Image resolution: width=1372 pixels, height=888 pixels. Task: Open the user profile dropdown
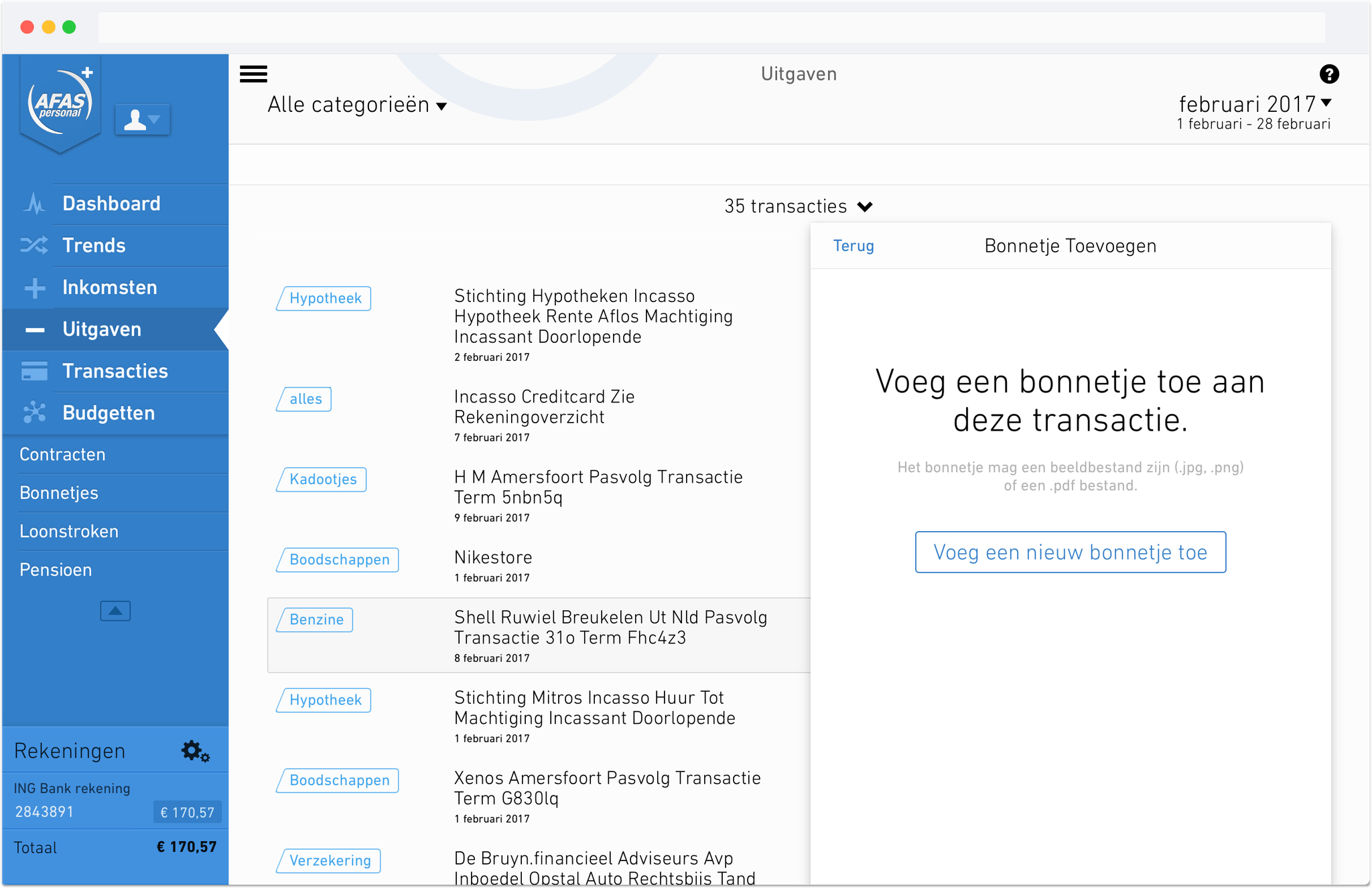143,119
